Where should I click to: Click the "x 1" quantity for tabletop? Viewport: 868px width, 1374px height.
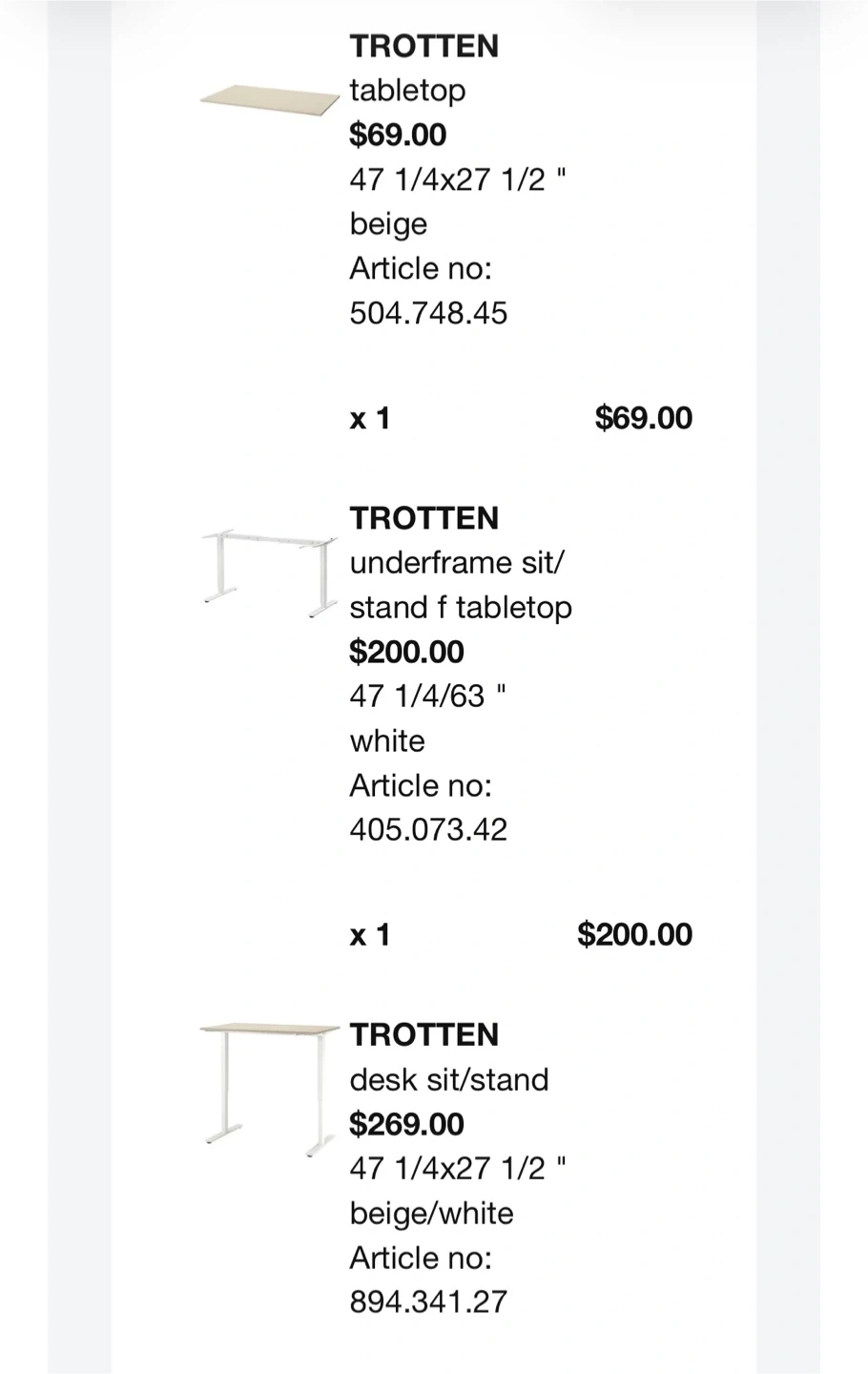(370, 418)
